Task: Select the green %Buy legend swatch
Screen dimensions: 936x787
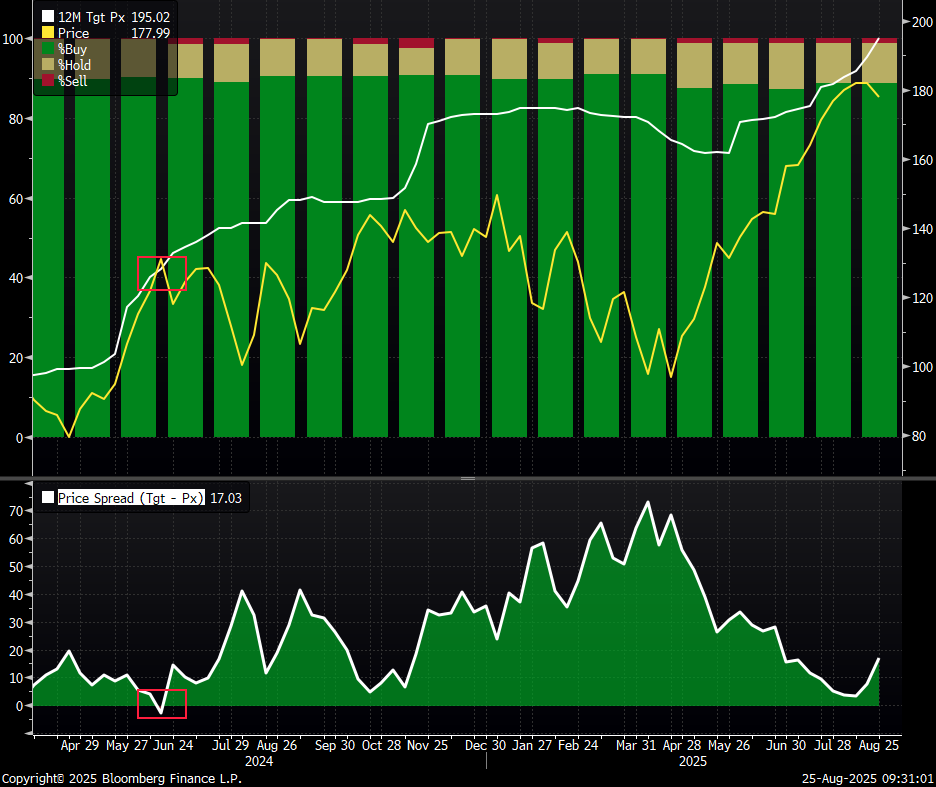Action: 48,48
